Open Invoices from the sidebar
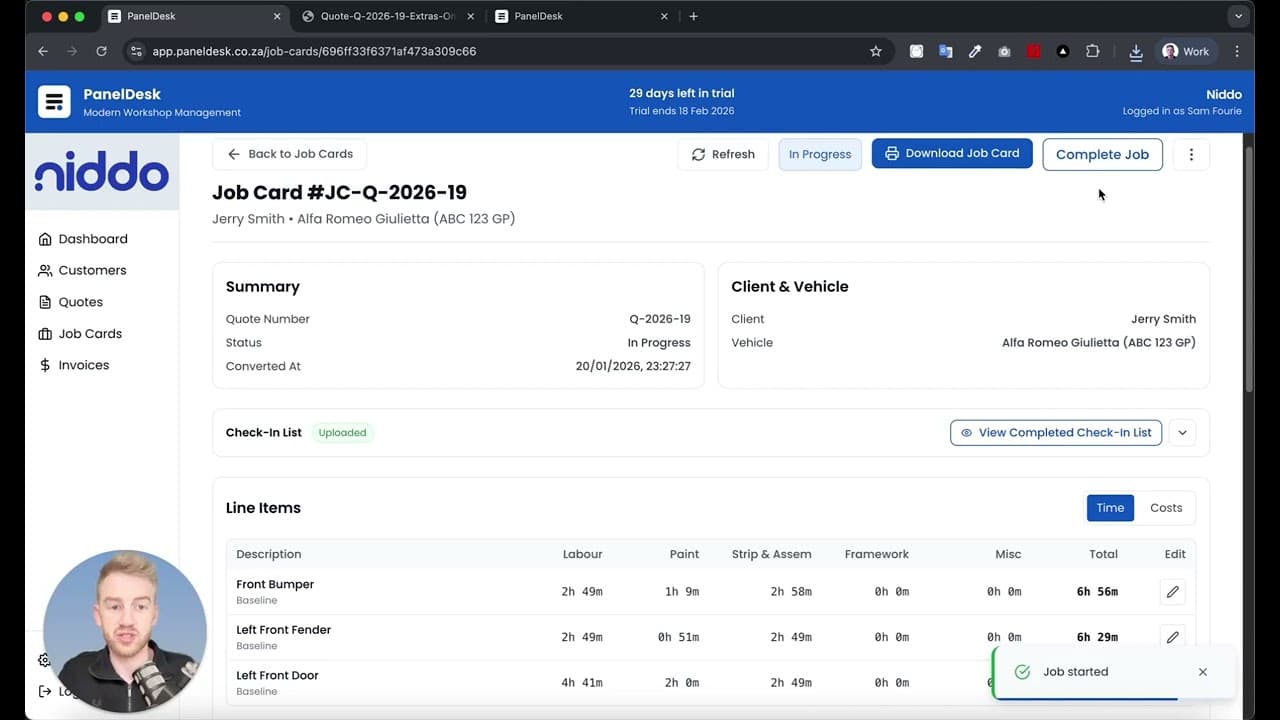This screenshot has height=720, width=1280. click(x=83, y=364)
